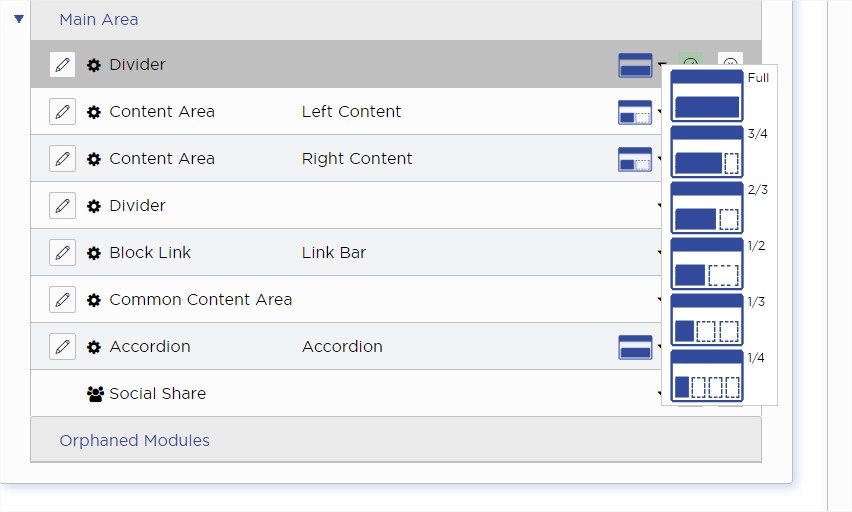Edit the Accordion module with pencil icon

[x=62, y=347]
